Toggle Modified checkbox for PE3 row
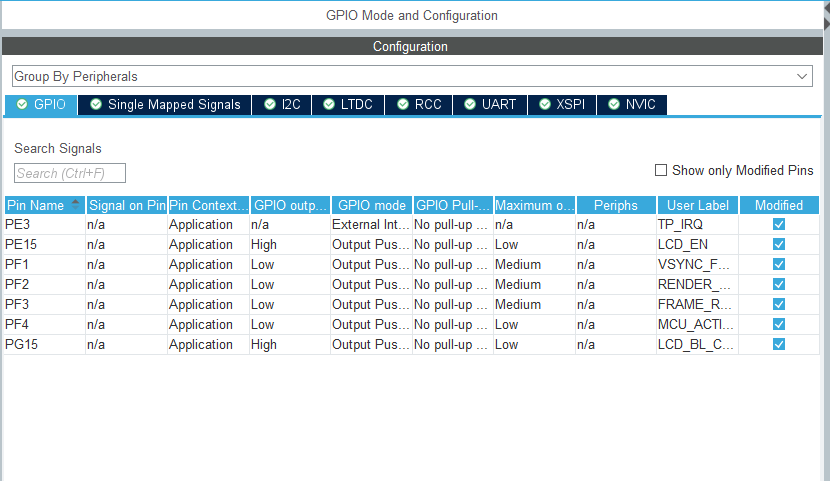The width and height of the screenshot is (830, 481). click(779, 224)
